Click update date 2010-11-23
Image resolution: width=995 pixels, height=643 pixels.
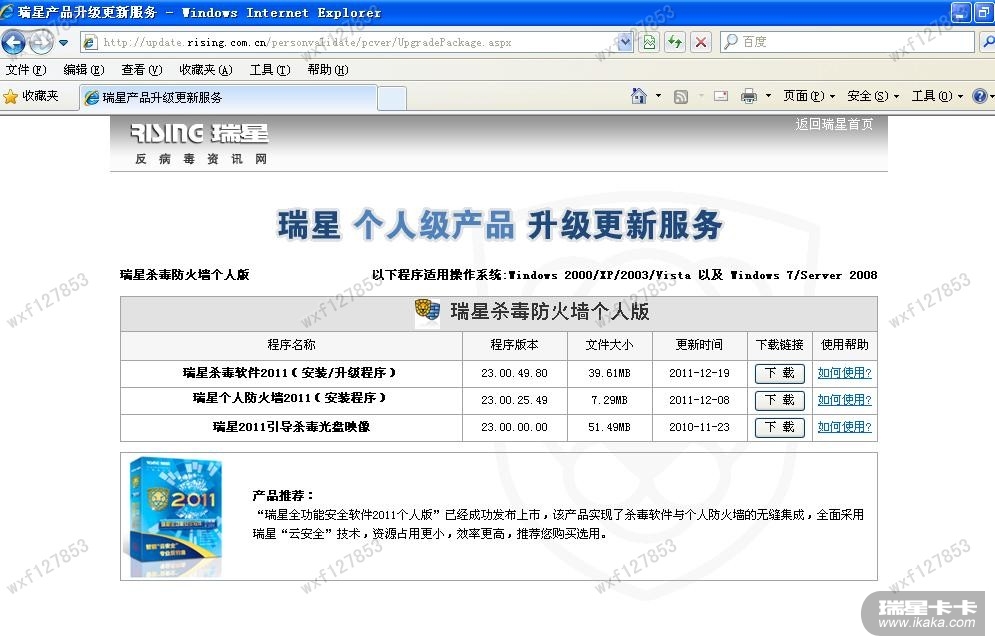pyautogui.click(x=699, y=427)
